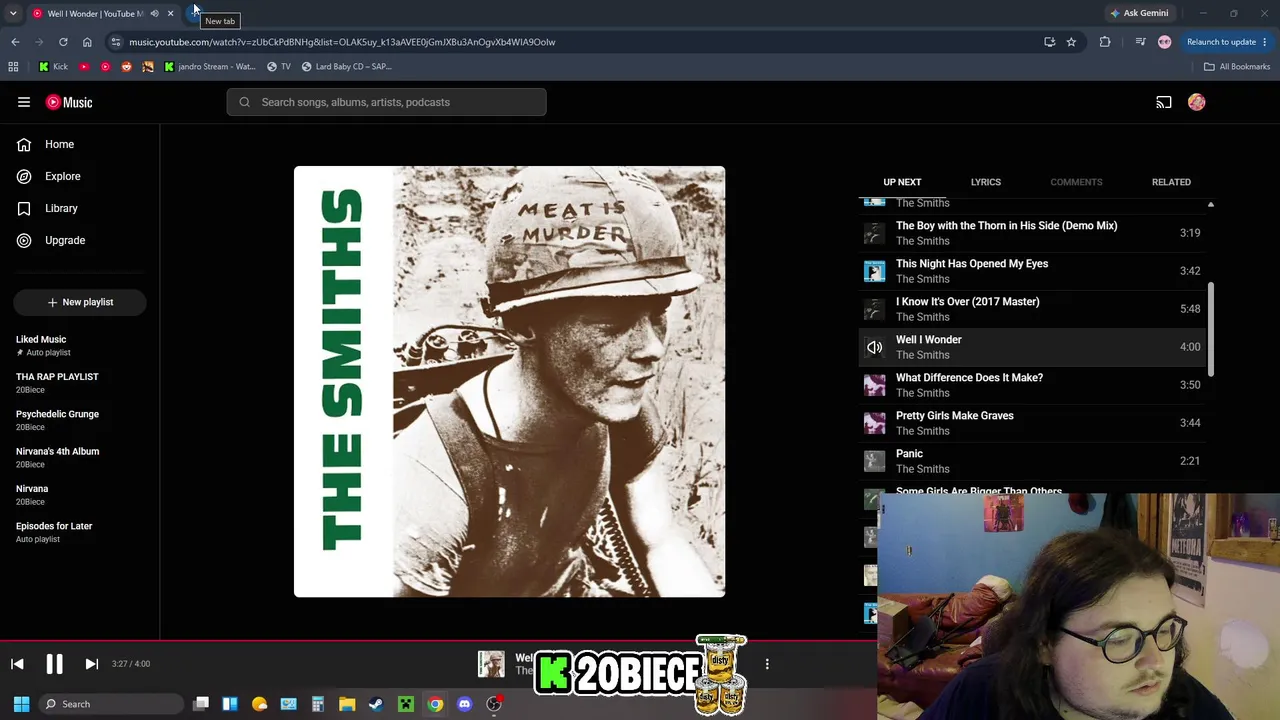Viewport: 1280px width, 720px height.
Task: Play What Difference Does It Make?
Action: click(x=1032, y=385)
